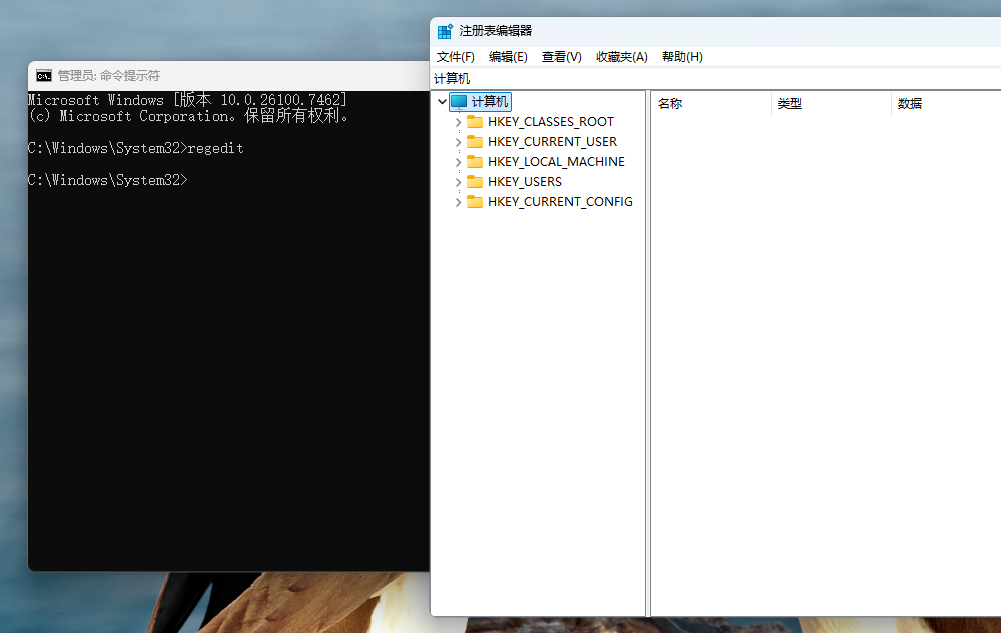Expand HKEY_CURRENT_USER branch

coord(458,142)
